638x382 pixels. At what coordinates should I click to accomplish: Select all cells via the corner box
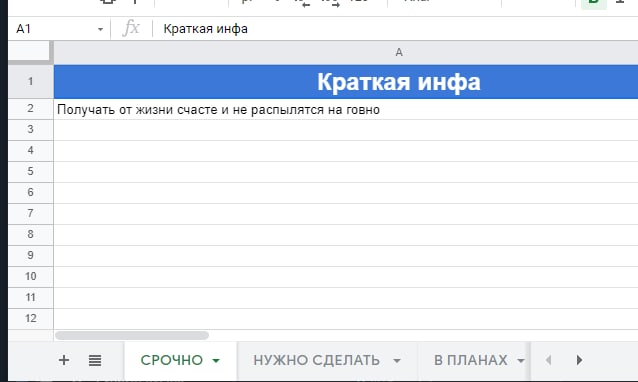click(x=29, y=52)
